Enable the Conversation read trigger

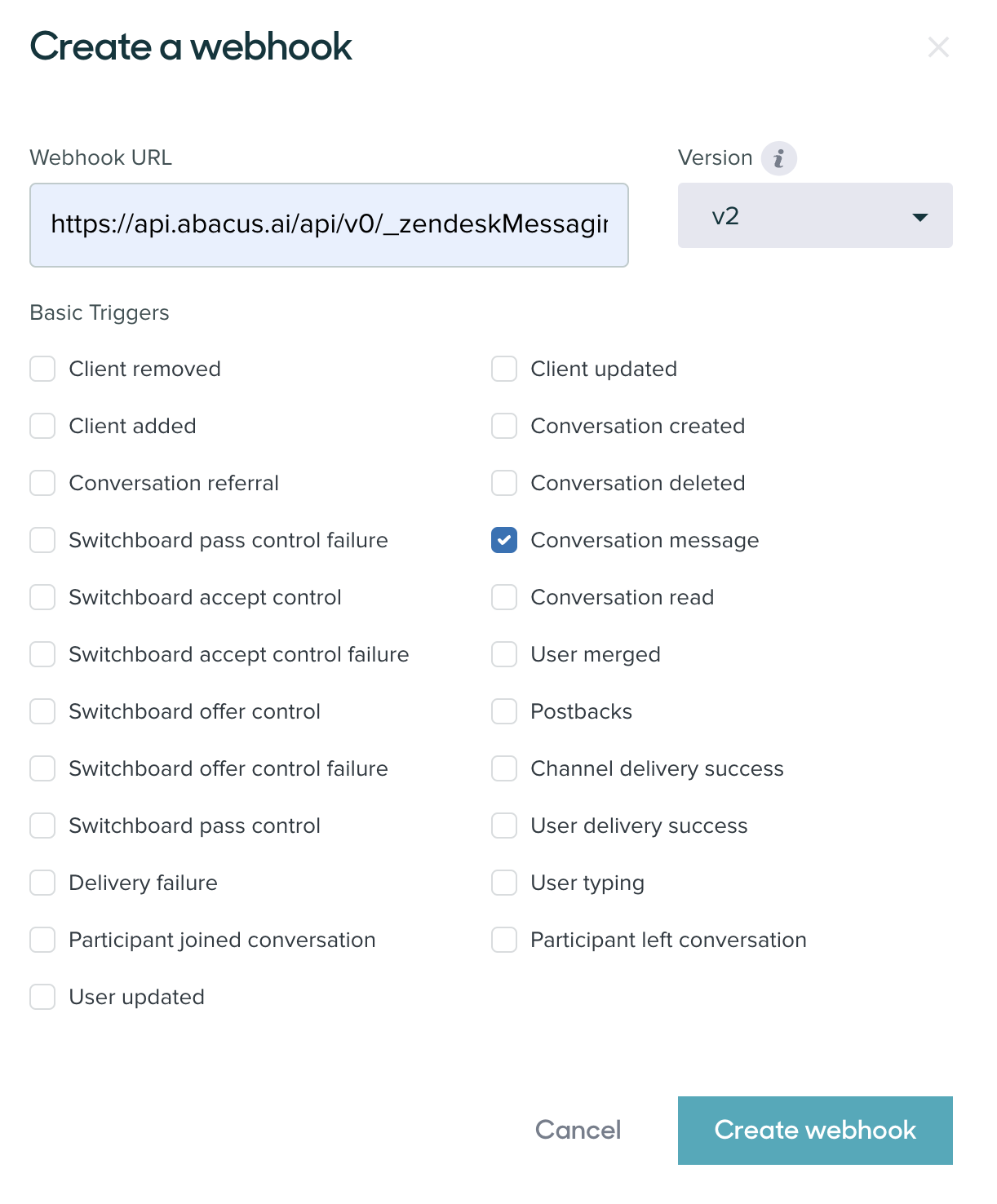[503, 597]
